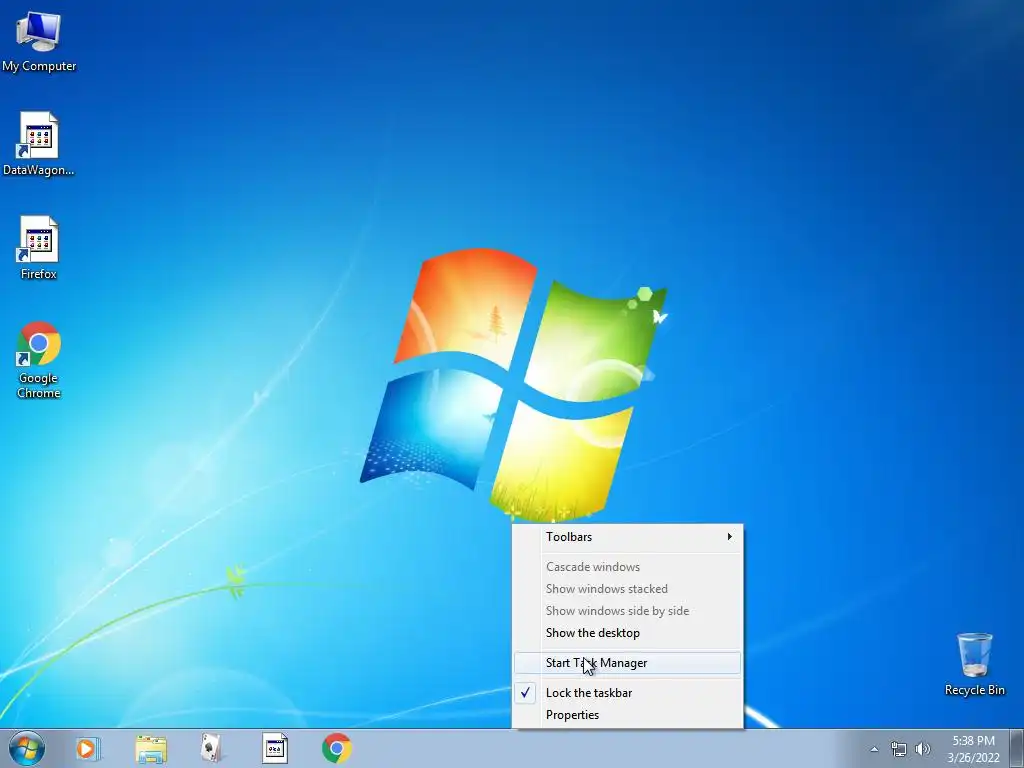Click the Cascade windows menu entry

tap(628, 567)
